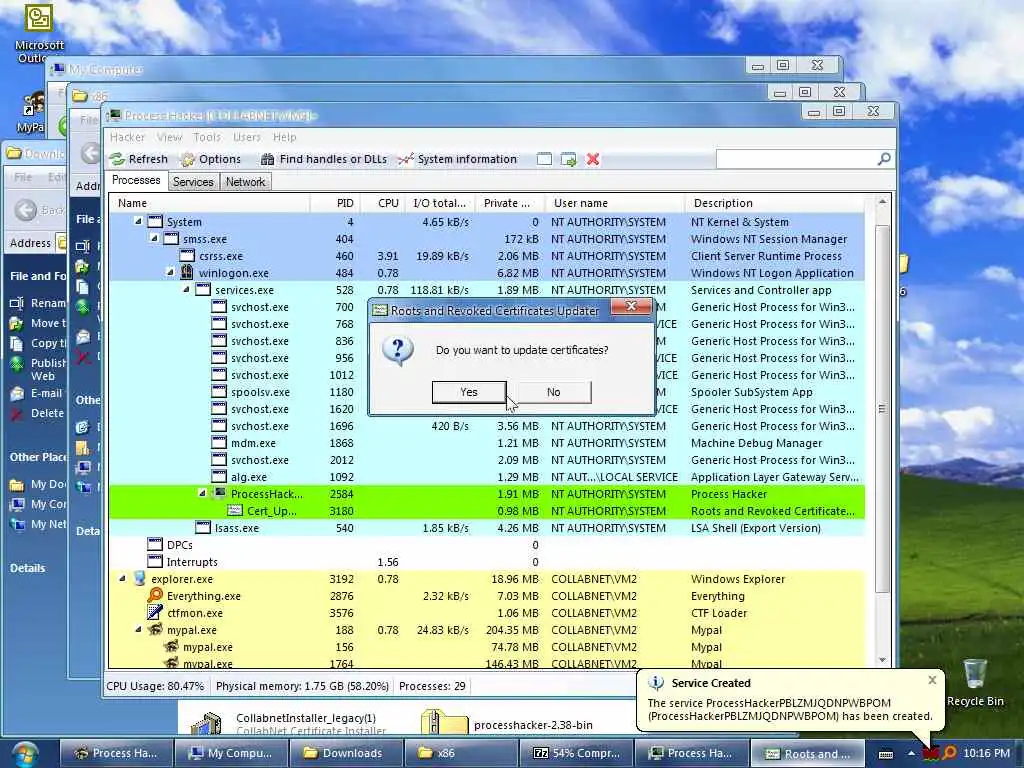The width and height of the screenshot is (1024, 768).
Task: Open the Tools menu
Action: 207,137
